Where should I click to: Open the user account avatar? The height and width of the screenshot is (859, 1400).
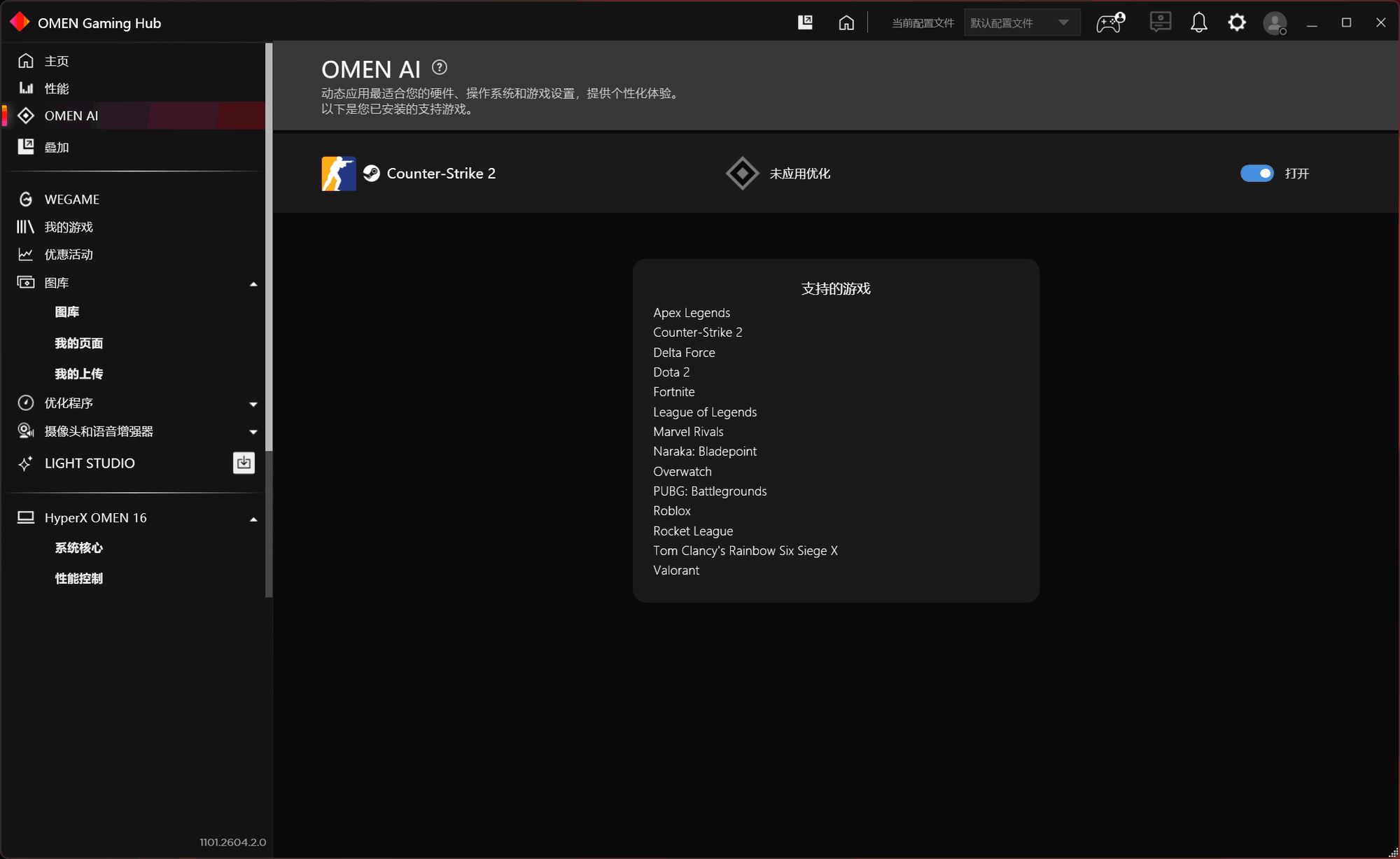pos(1275,23)
